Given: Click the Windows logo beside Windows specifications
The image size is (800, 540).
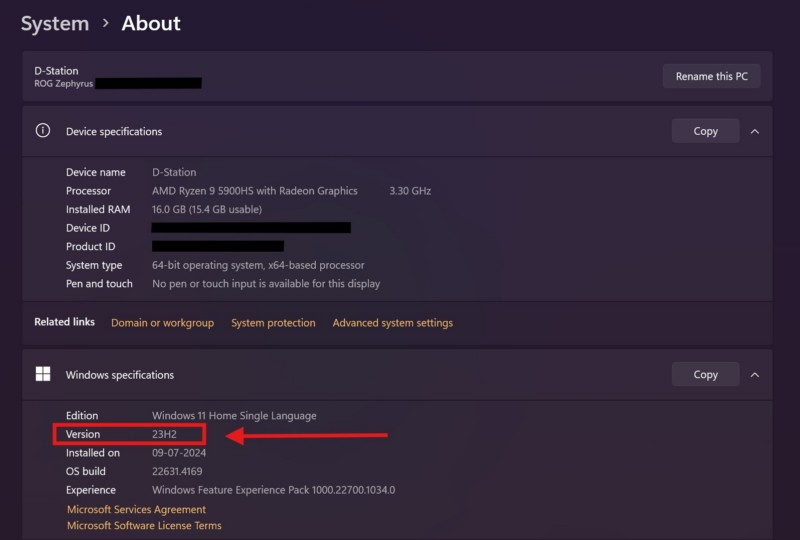Looking at the screenshot, I should coord(43,375).
